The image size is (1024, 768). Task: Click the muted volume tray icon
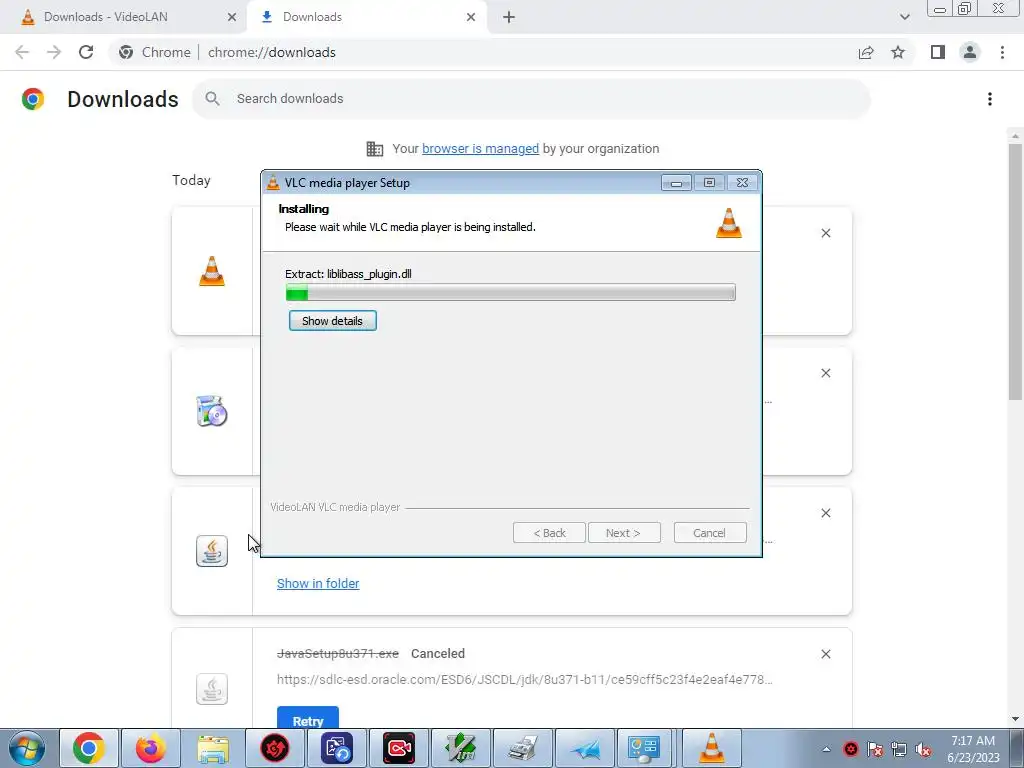(x=923, y=749)
